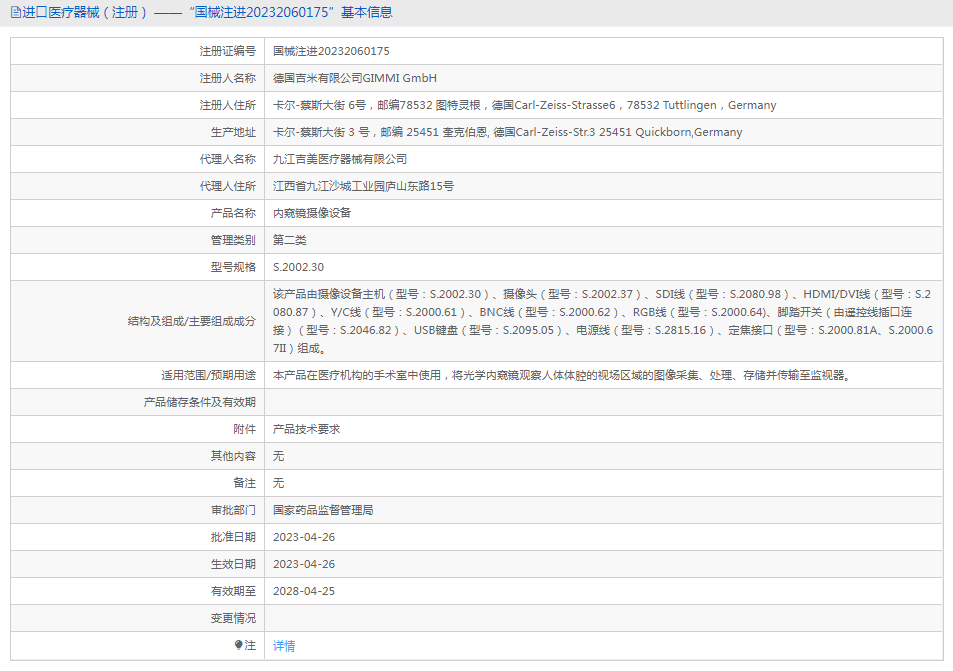Viewport: 953px width, 671px height.
Task: Click management category value 第二类
Action: pos(289,240)
